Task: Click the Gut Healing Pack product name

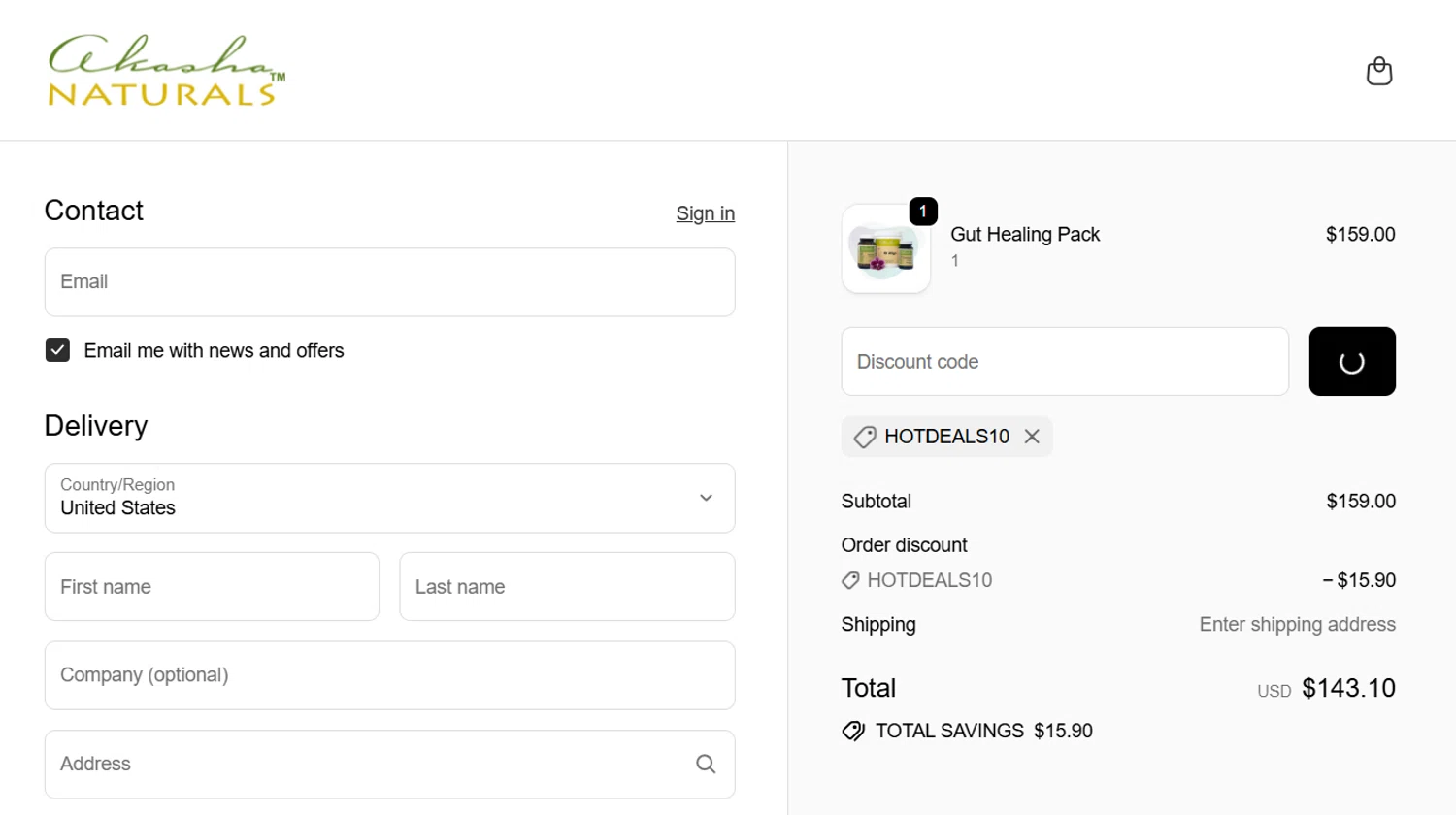Action: 1025,235
